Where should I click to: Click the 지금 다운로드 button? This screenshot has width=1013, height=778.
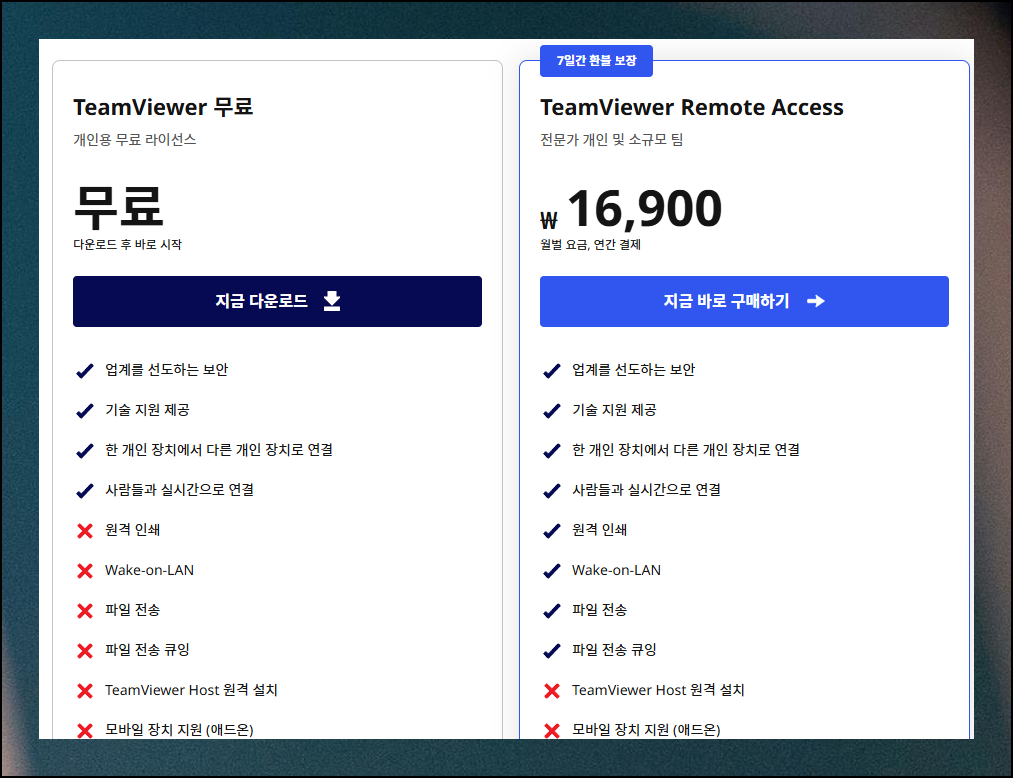(x=277, y=301)
